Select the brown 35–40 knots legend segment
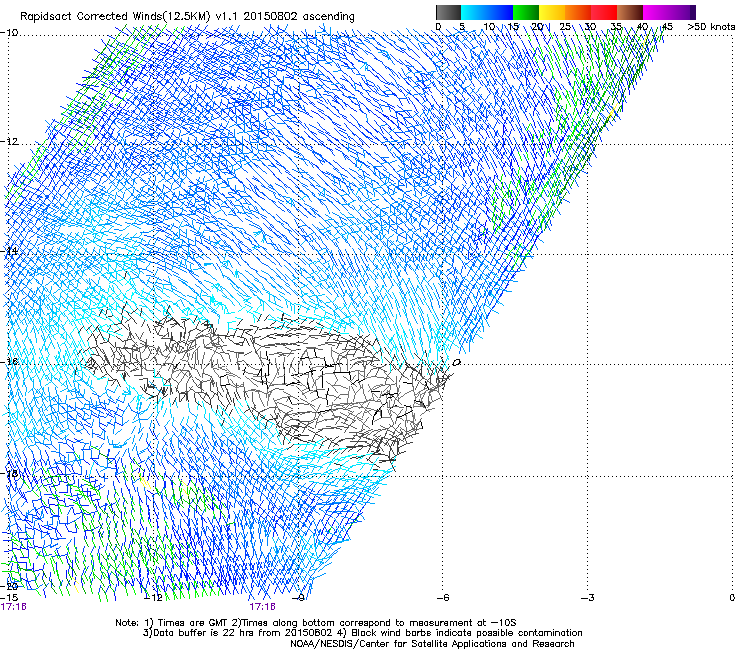 coord(630,12)
